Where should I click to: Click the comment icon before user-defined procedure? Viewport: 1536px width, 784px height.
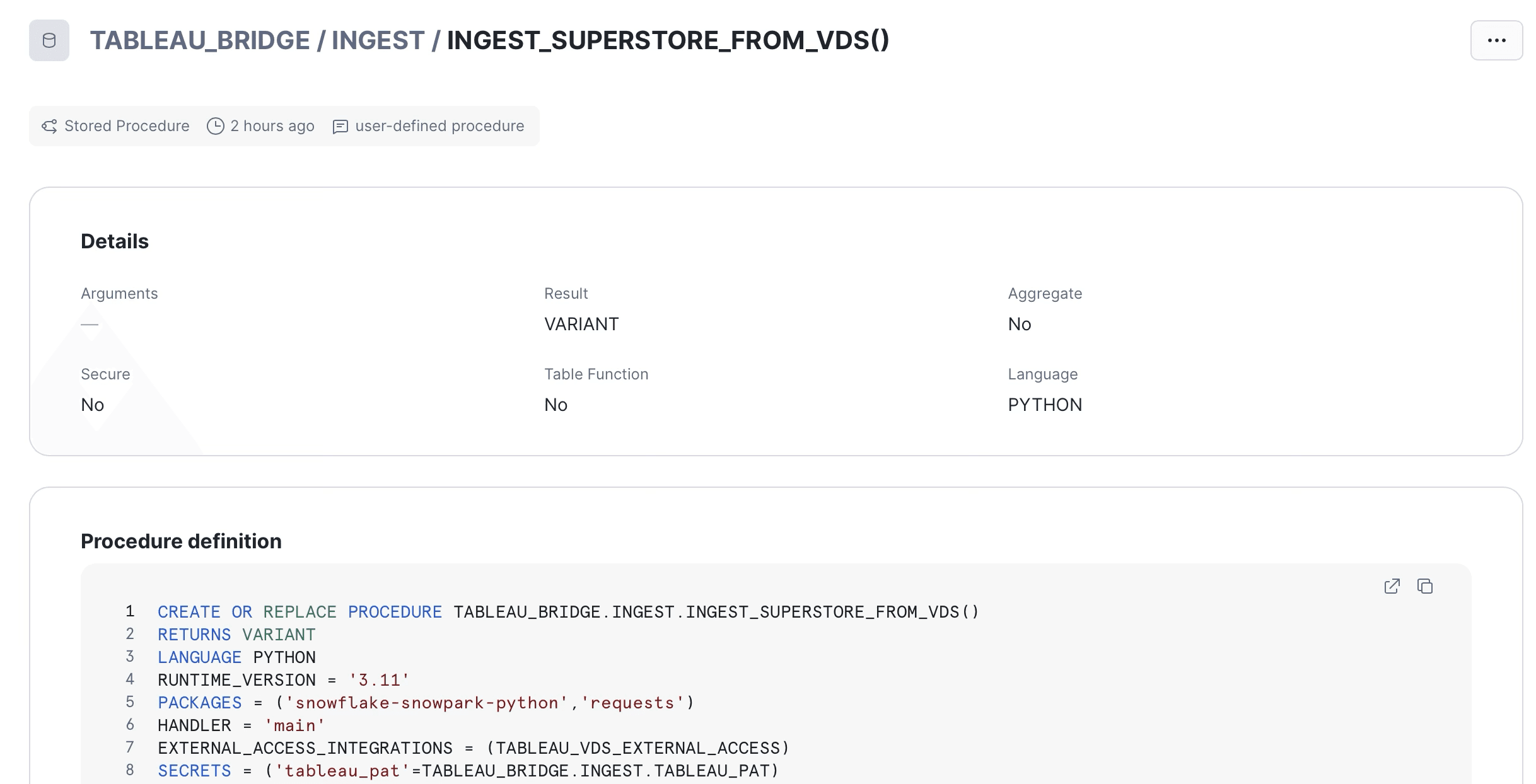tap(340, 127)
